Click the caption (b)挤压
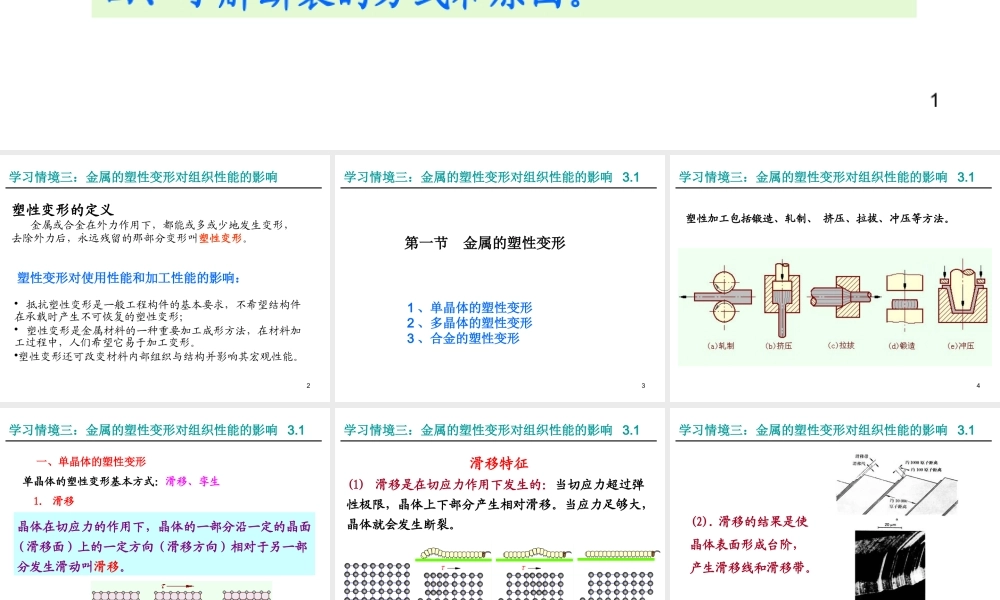The height and width of the screenshot is (600, 1000). point(779,346)
